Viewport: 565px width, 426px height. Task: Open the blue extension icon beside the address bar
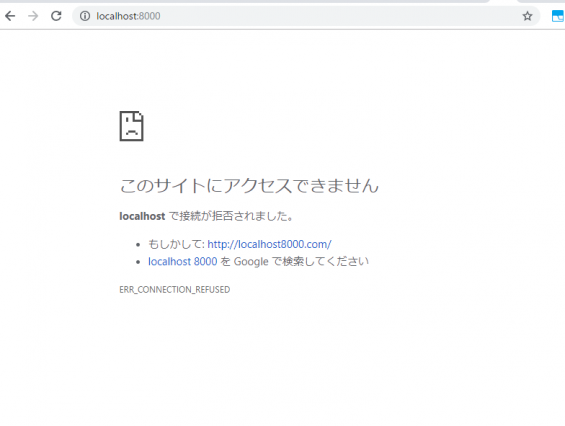pyautogui.click(x=558, y=16)
